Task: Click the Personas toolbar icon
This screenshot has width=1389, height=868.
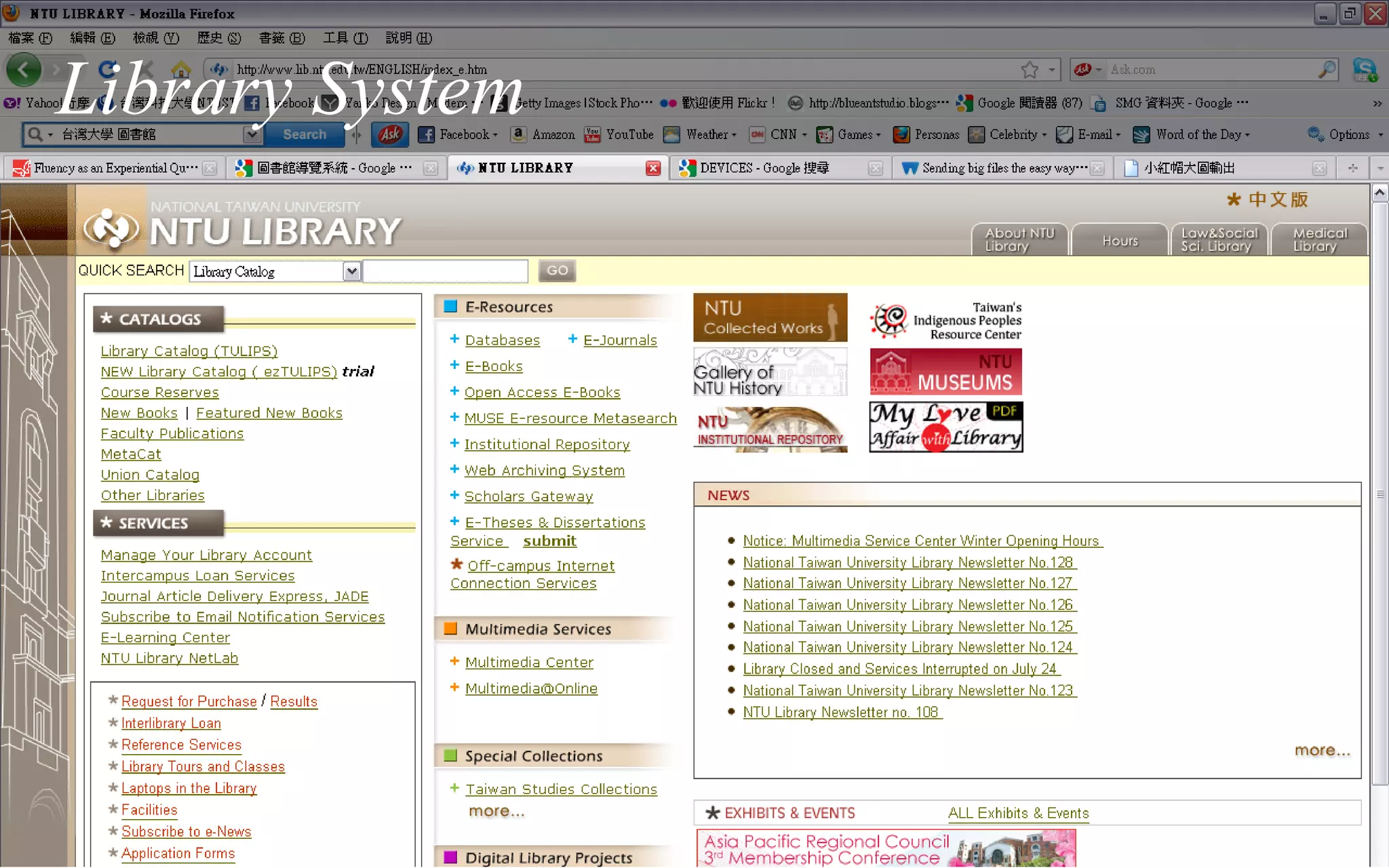Action: click(926, 134)
